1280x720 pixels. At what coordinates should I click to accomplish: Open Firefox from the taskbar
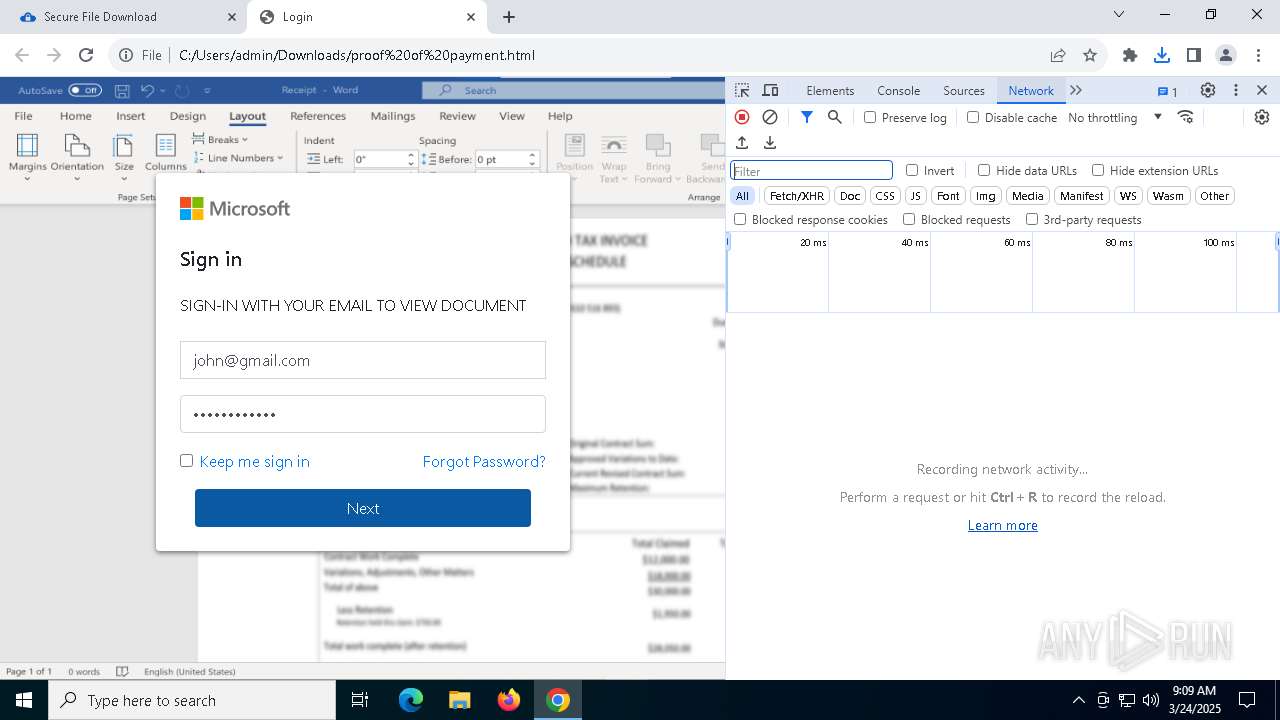pyautogui.click(x=509, y=700)
